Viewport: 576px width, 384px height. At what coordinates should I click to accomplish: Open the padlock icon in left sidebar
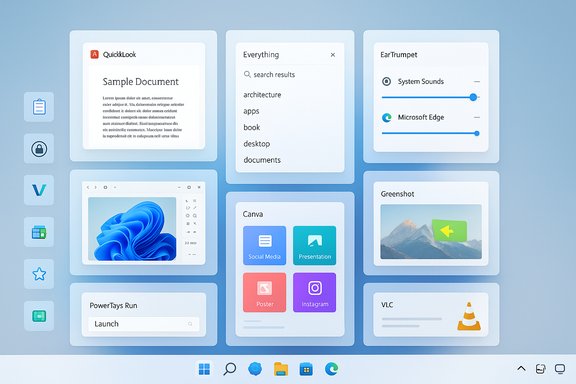(39, 149)
